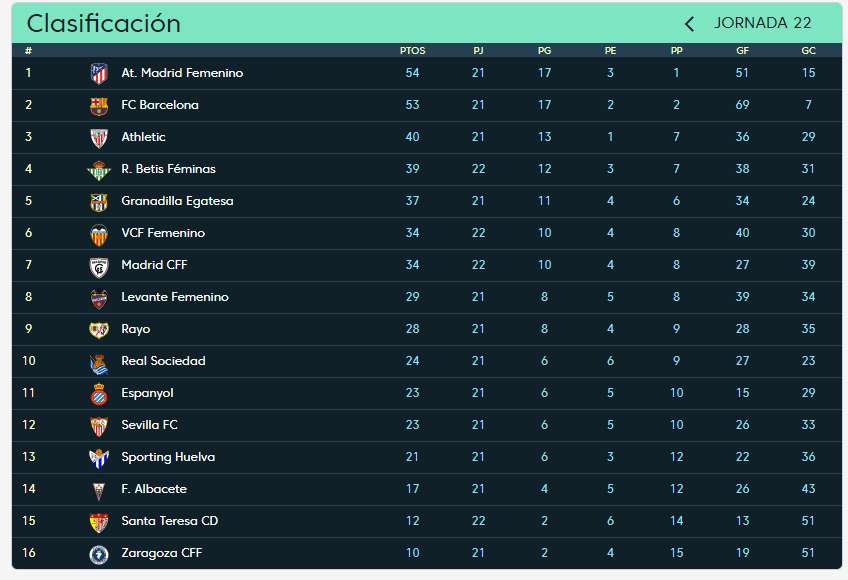Open the Espanyol team link
The image size is (848, 580).
[147, 393]
